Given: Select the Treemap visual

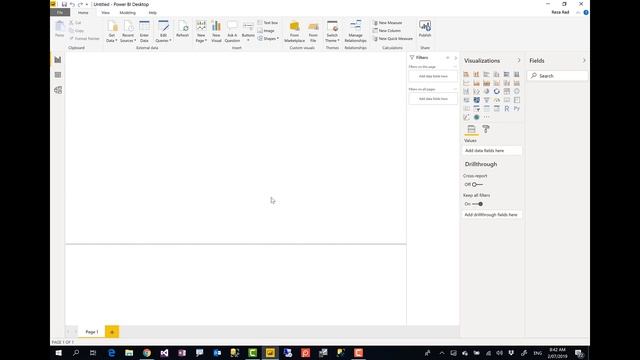Looking at the screenshot, I should point(507,91).
